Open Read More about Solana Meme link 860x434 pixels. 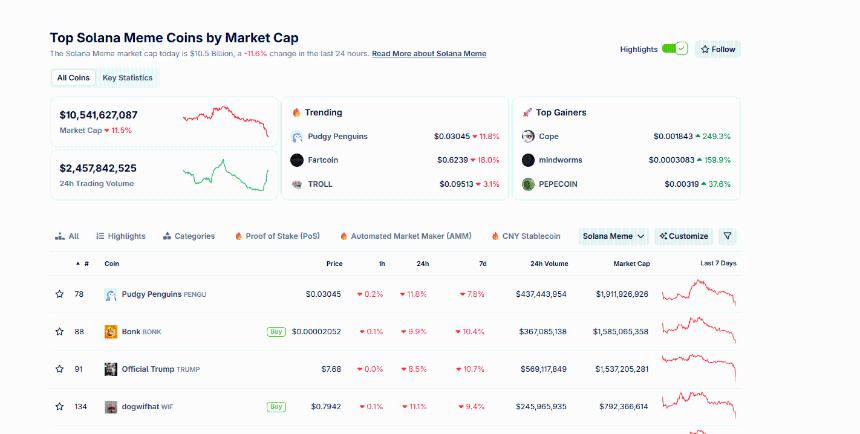pos(429,53)
